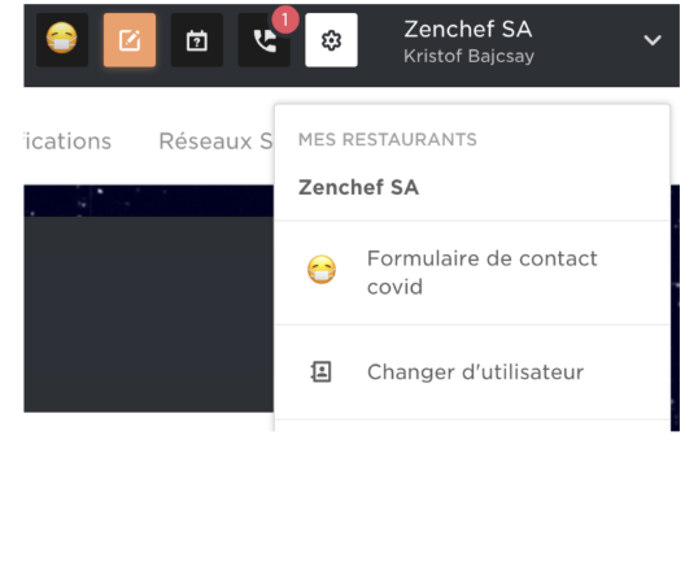Choose Zenchef SA under Mes Restaurants
Image resolution: width=698 pixels, height=562 pixels.
[x=358, y=187]
